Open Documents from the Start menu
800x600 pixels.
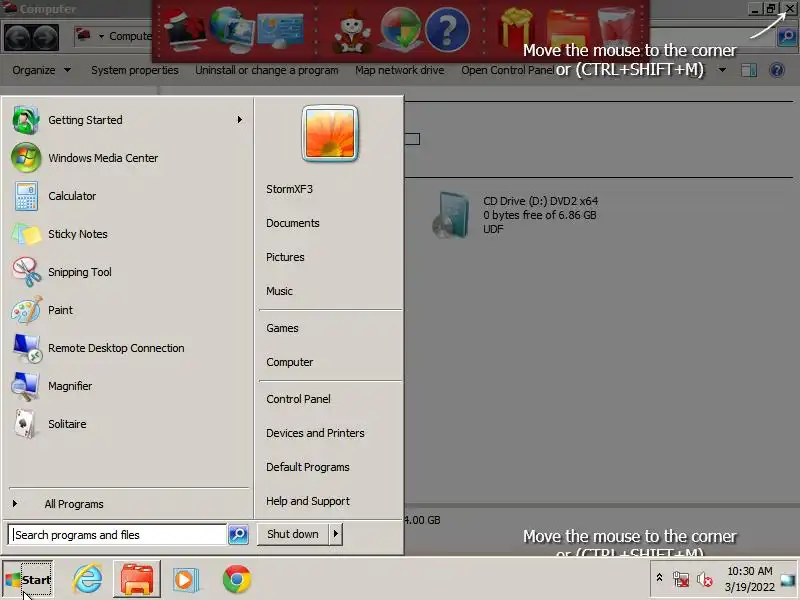pos(293,223)
